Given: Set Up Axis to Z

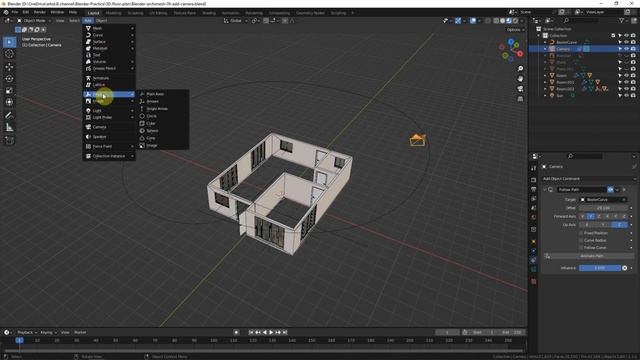Looking at the screenshot, I should pyautogui.click(x=620, y=225).
